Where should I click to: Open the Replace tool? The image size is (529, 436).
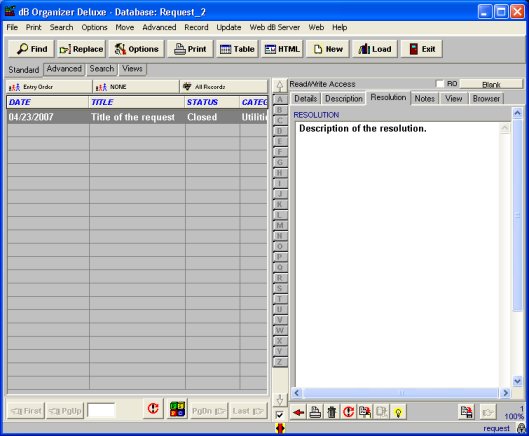click(81, 49)
